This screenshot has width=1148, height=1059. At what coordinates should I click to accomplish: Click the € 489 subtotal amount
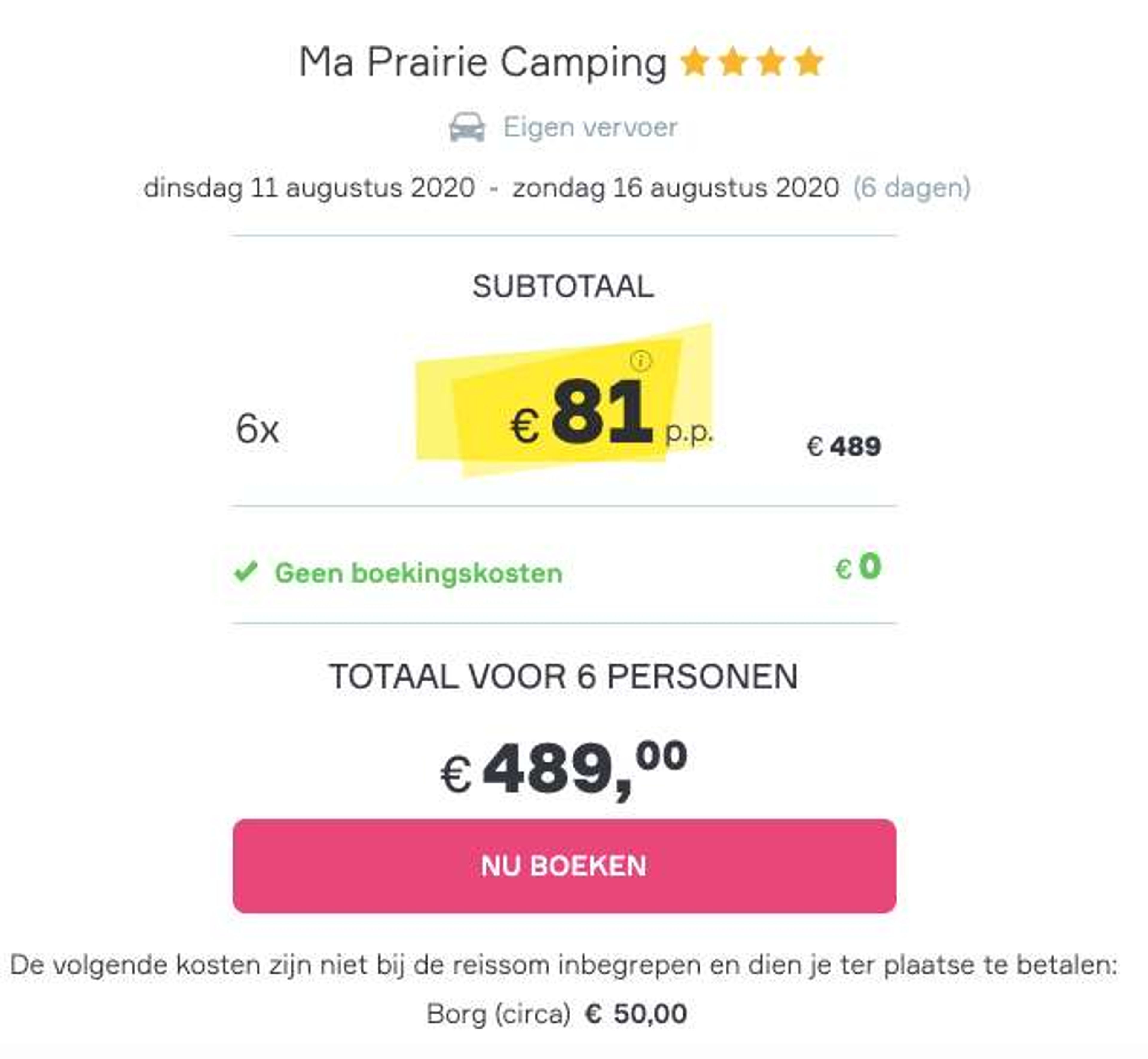coord(843,447)
